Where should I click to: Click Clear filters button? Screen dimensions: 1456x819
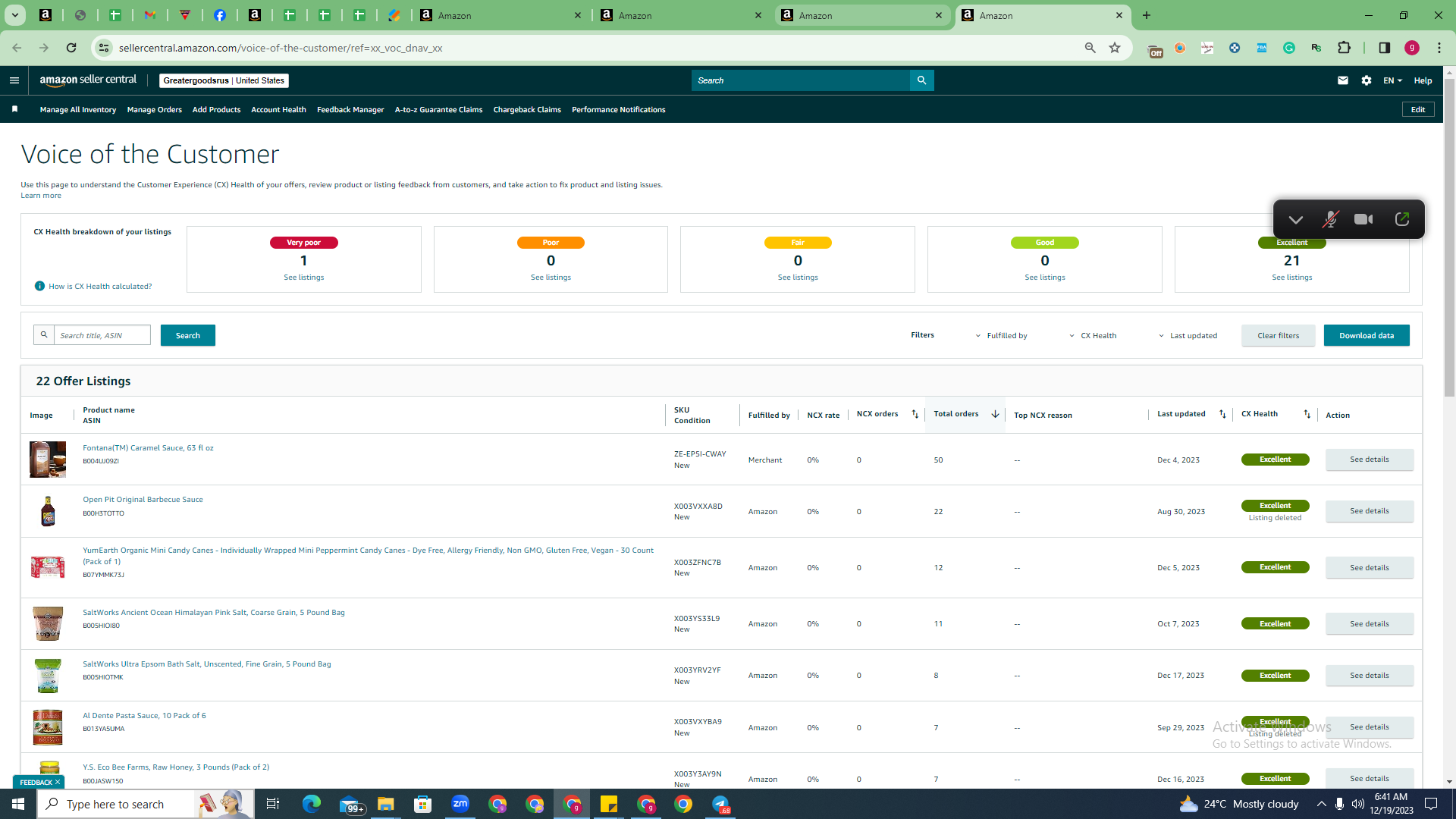1279,335
